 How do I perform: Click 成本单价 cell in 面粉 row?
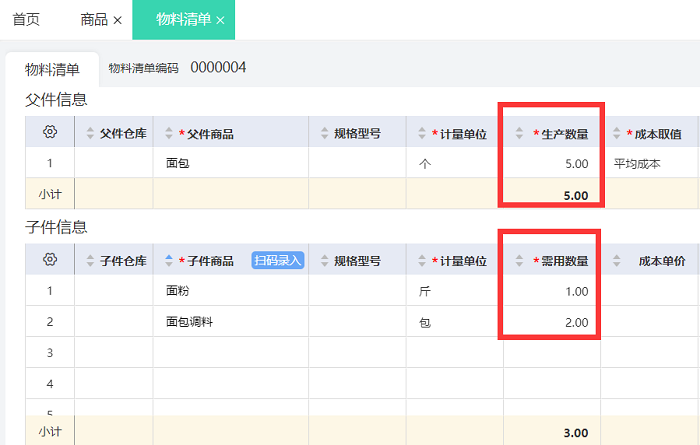pos(650,291)
